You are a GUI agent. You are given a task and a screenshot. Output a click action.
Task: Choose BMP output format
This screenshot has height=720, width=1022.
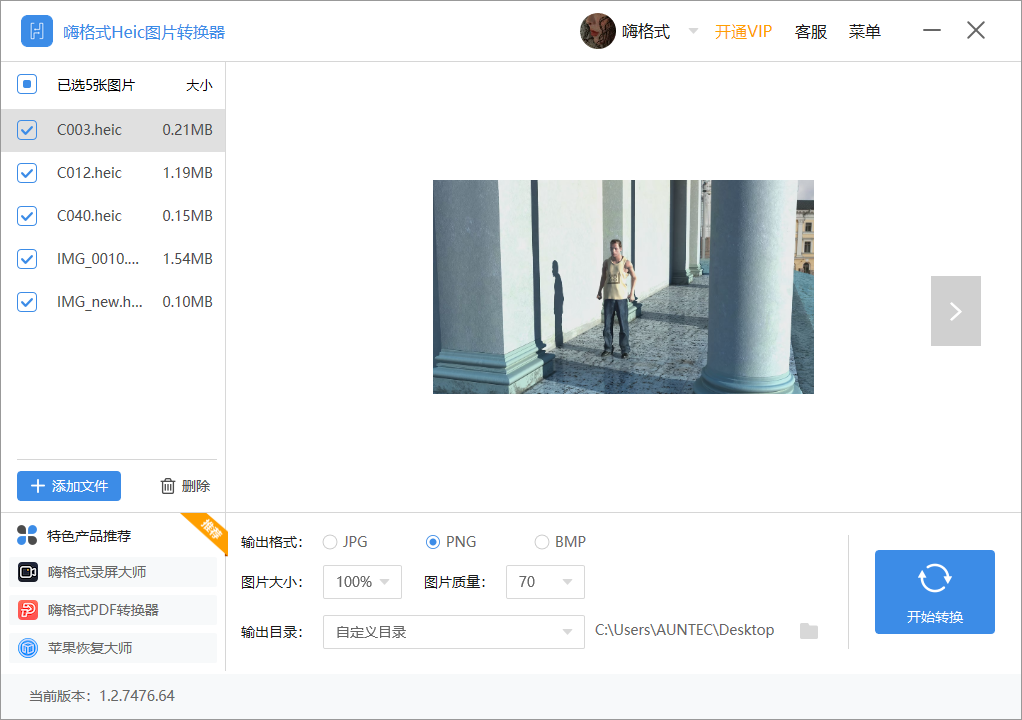pyautogui.click(x=542, y=542)
